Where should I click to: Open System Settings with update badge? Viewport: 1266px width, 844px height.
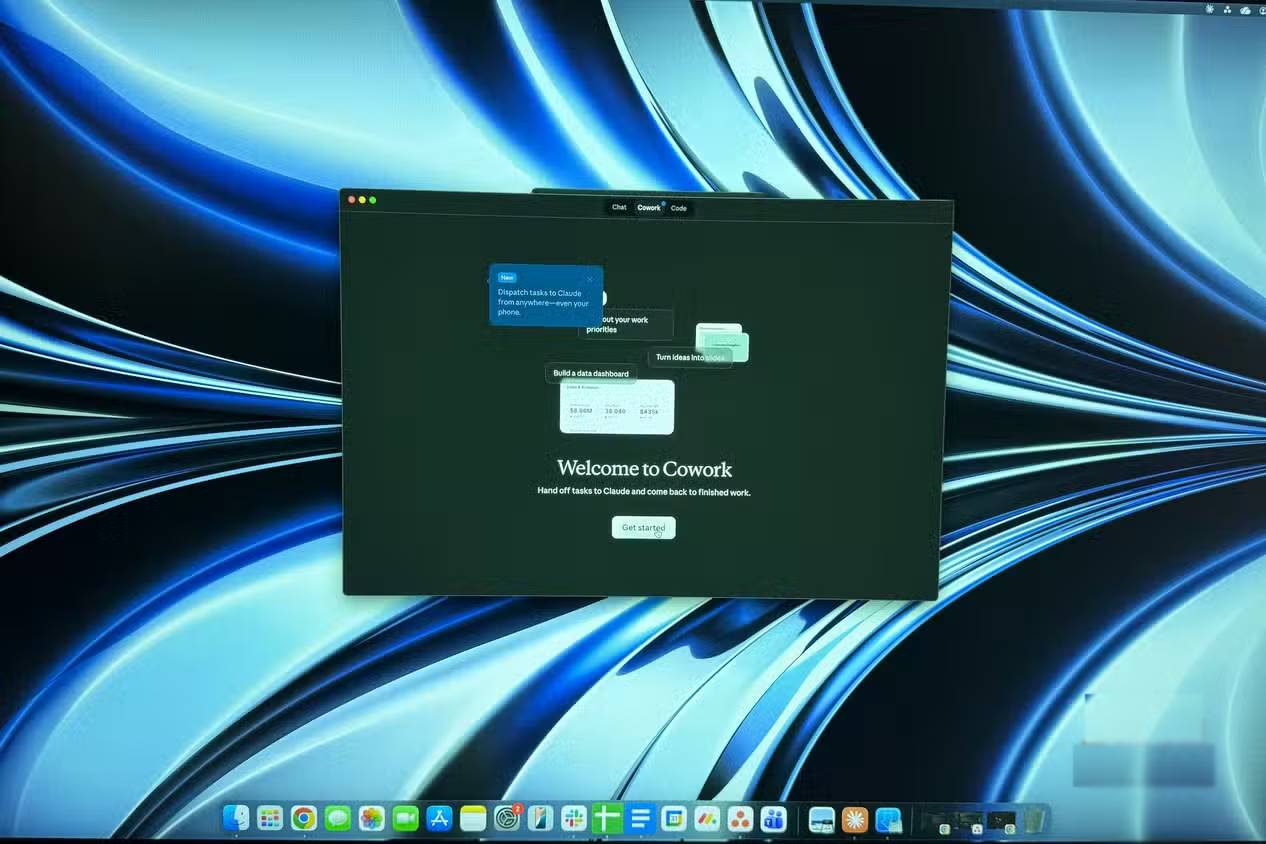pyautogui.click(x=508, y=819)
